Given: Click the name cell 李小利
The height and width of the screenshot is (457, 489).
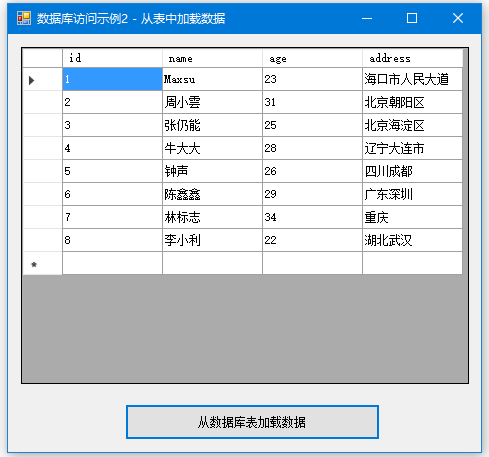Looking at the screenshot, I should pos(212,240).
